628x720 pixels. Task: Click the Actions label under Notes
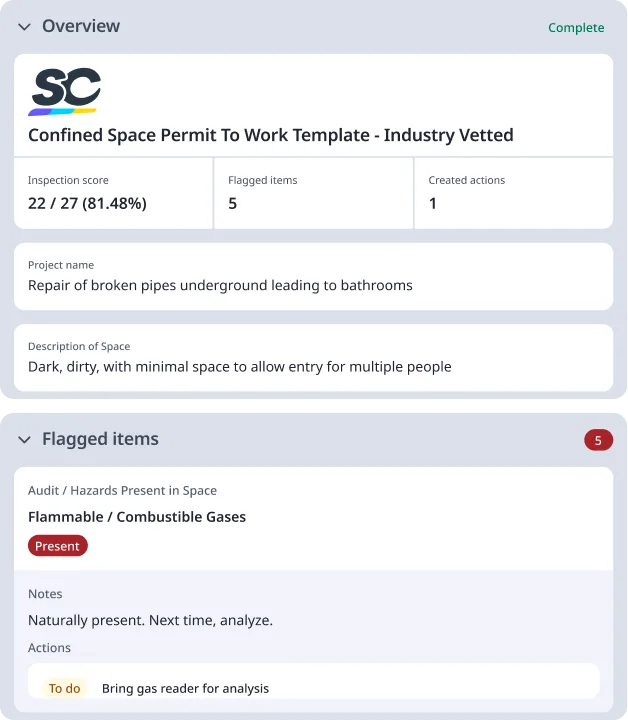point(49,648)
